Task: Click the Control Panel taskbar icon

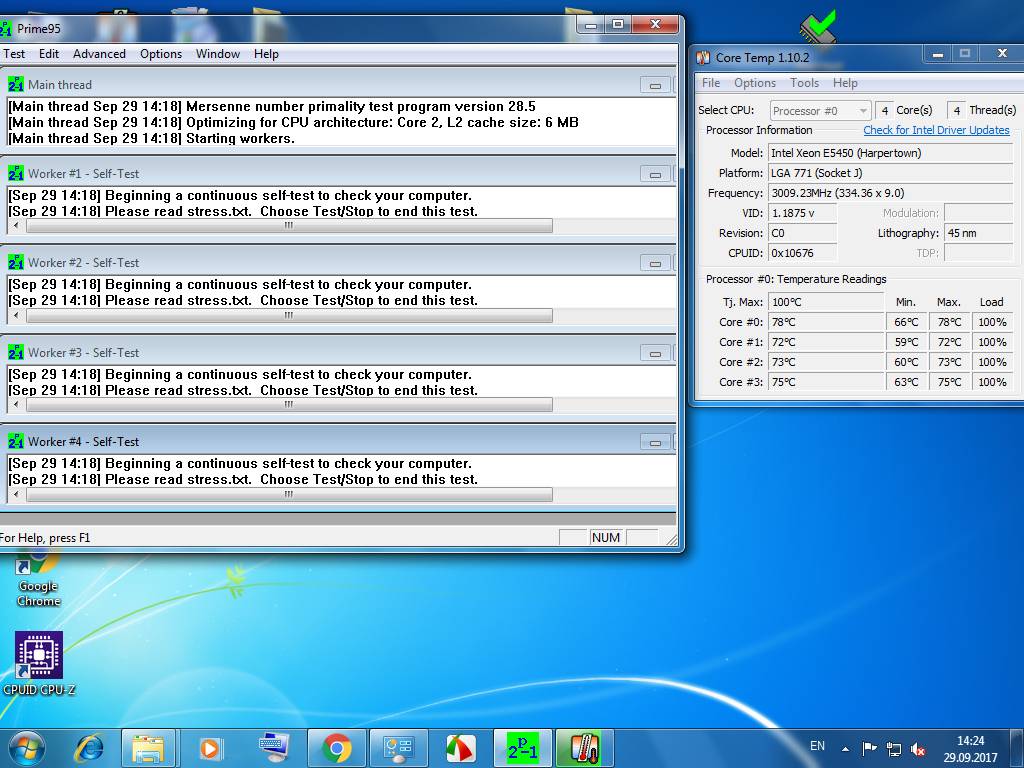Action: tap(399, 748)
